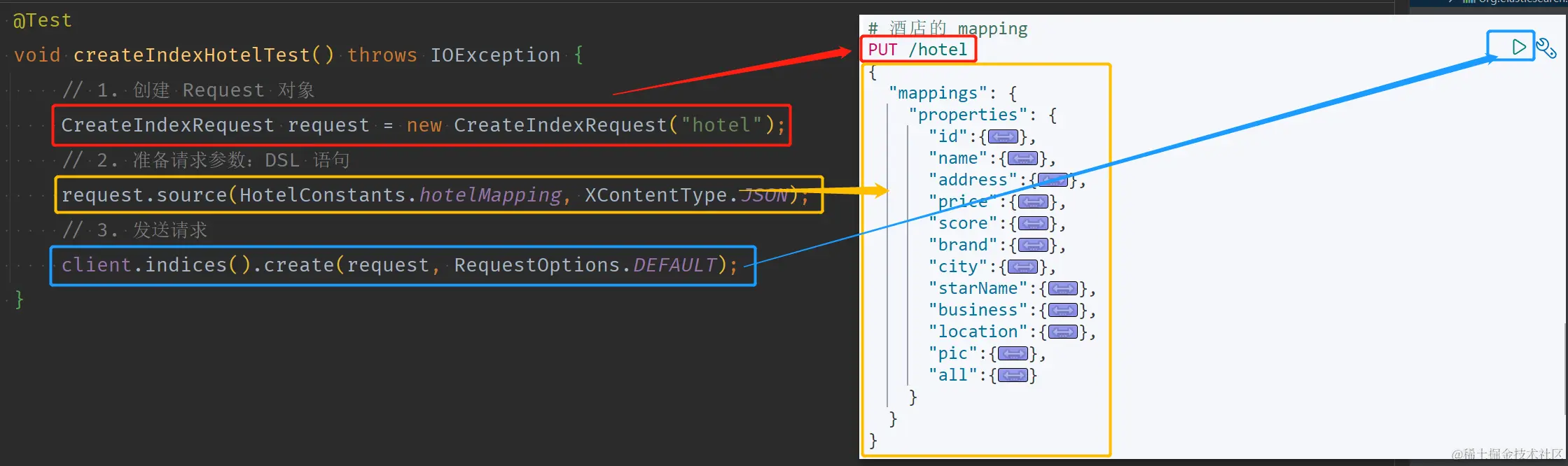Click the "mappings" key in the JSON
The width and height of the screenshot is (1568, 466).
click(938, 93)
